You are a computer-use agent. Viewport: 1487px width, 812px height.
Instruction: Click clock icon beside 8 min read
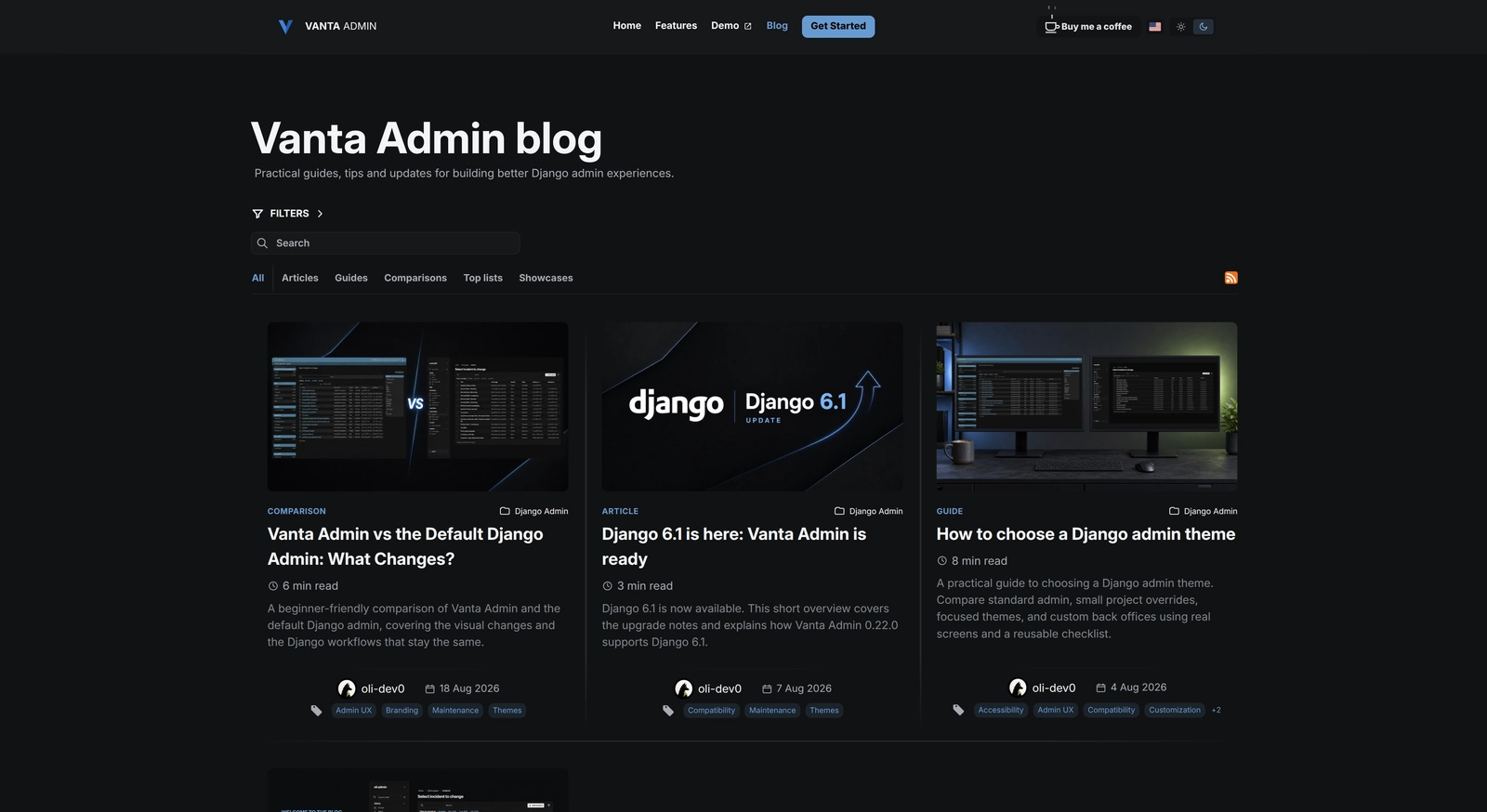coord(942,561)
